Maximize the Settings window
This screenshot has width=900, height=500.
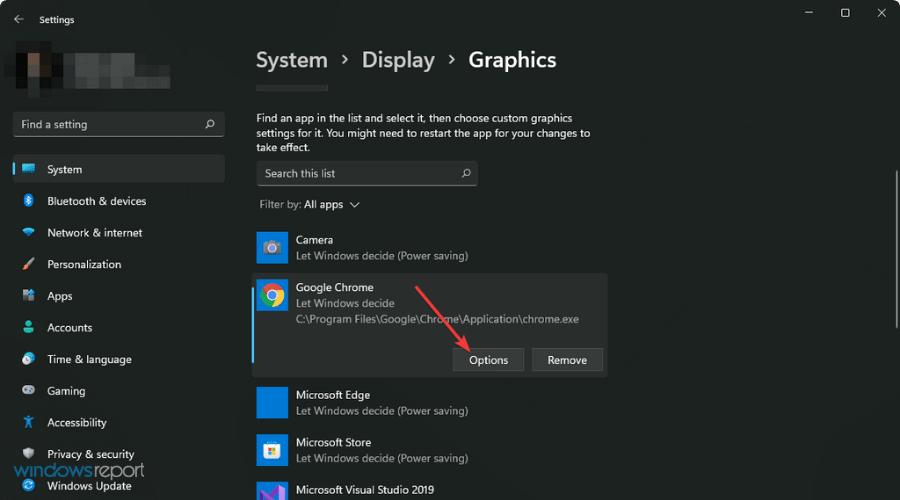coord(845,13)
